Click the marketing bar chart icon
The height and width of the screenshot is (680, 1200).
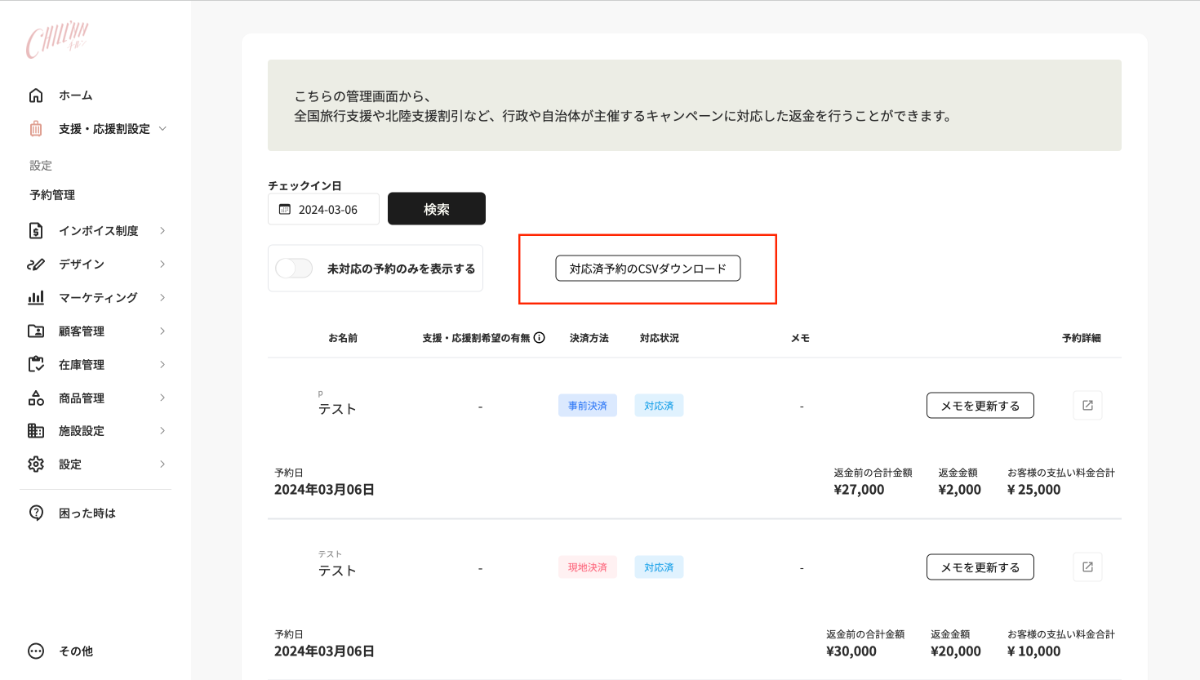[x=36, y=298]
